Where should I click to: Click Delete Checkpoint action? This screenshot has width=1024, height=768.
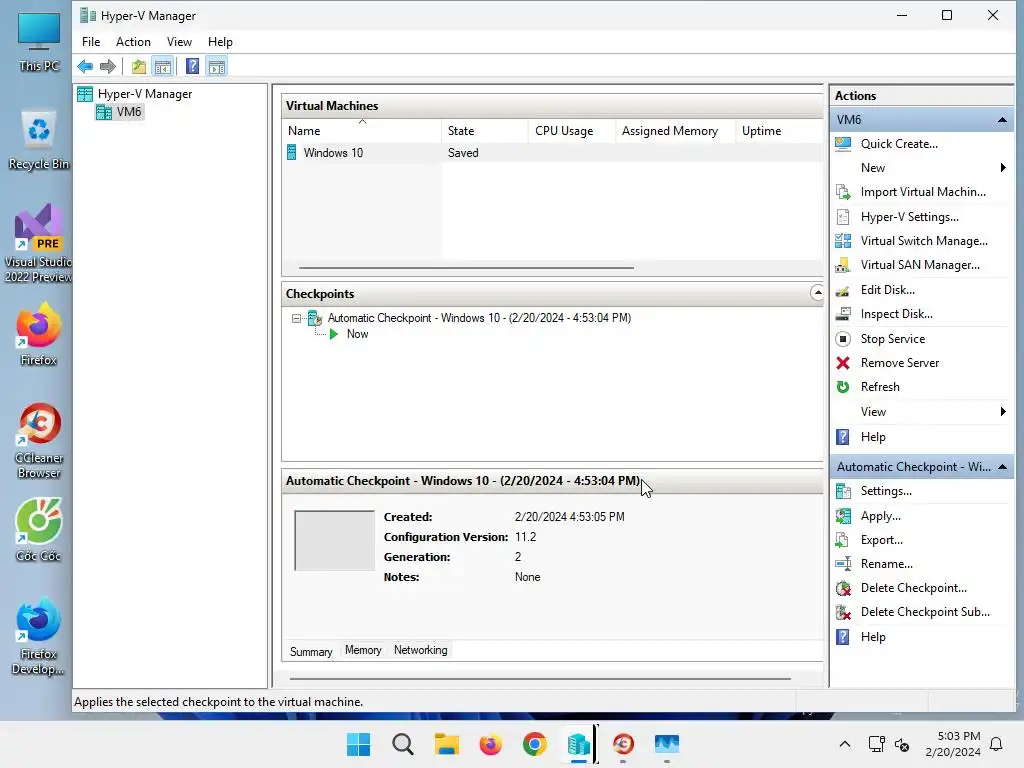coord(913,588)
